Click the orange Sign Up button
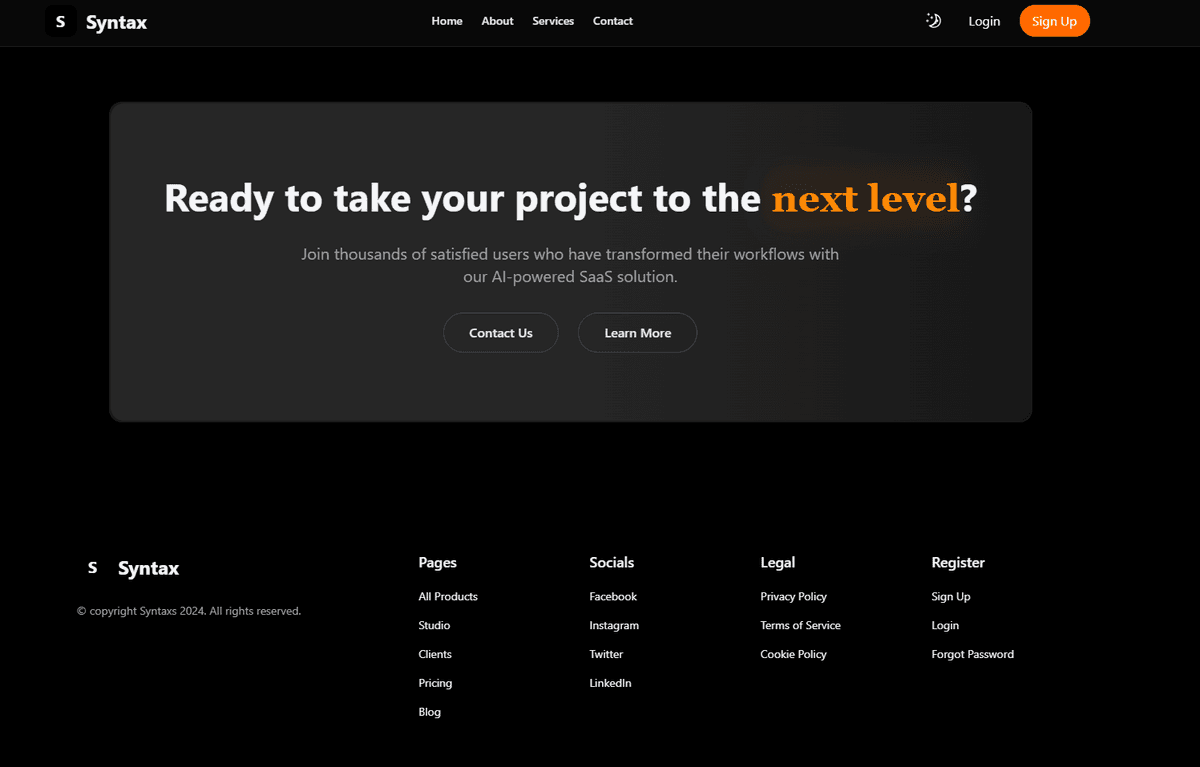1200x767 pixels. tap(1054, 20)
